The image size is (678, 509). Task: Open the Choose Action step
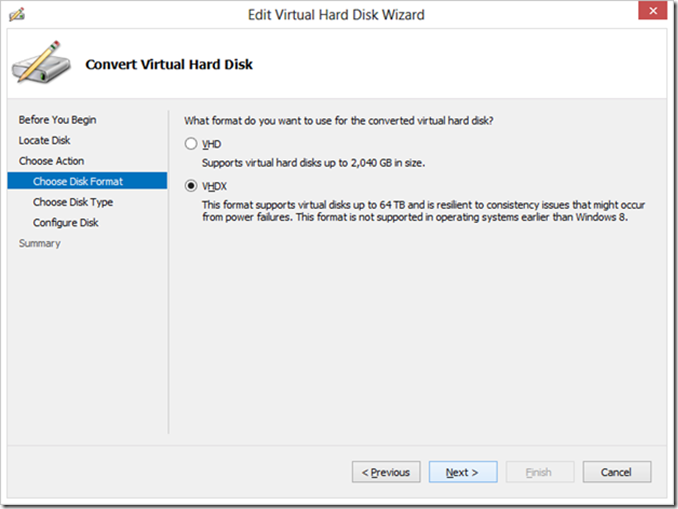pos(51,161)
